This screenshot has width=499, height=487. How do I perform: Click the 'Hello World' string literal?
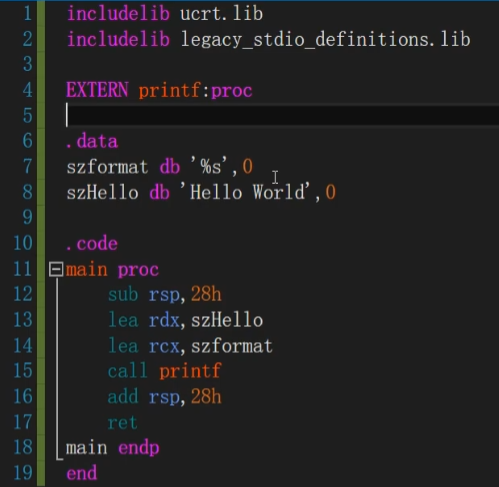(x=245, y=192)
